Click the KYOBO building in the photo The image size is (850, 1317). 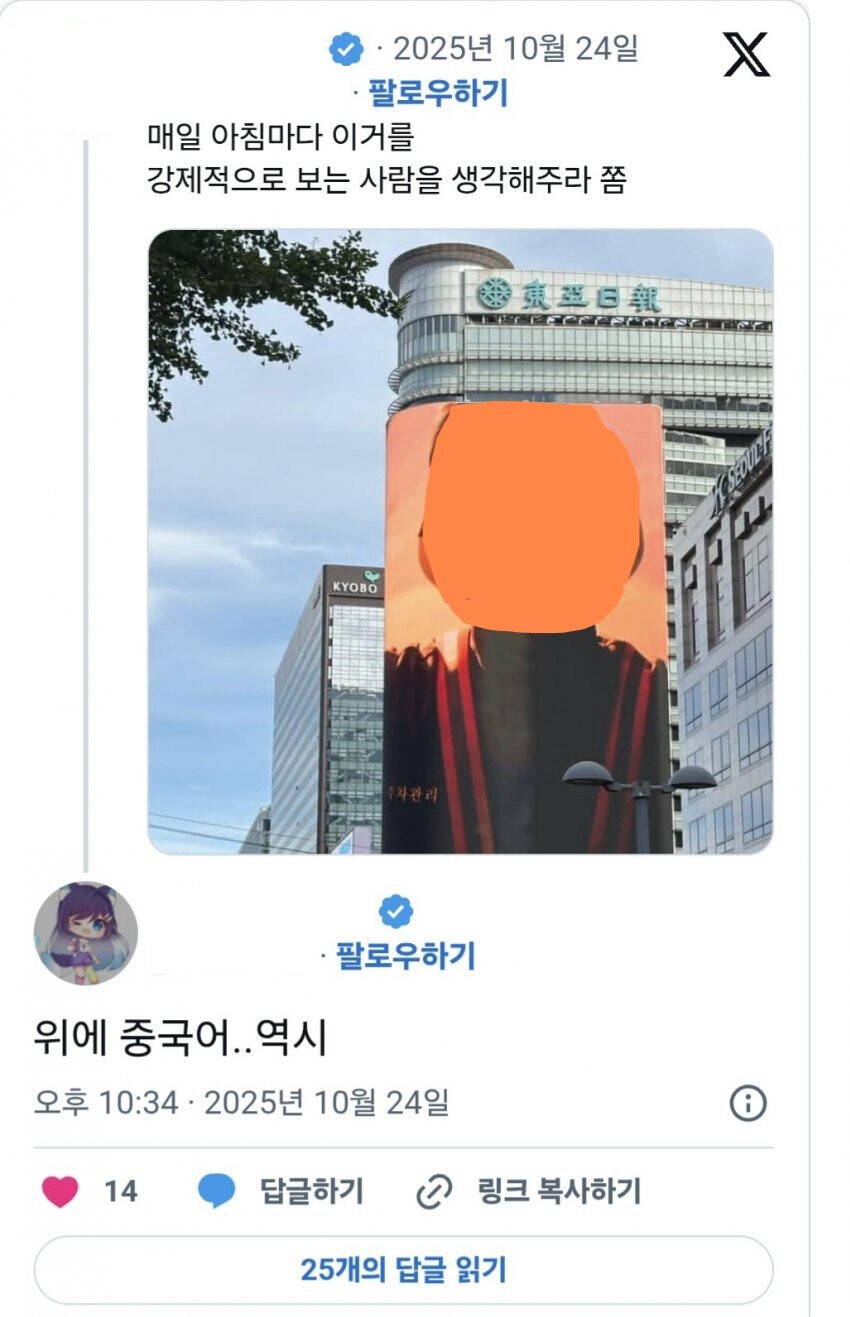[x=328, y=708]
